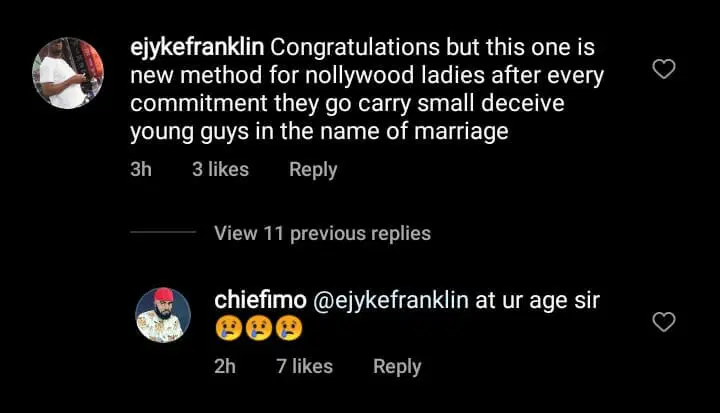Reply to chiefimo's comment
Screen dimensions: 720x413
(x=397, y=366)
